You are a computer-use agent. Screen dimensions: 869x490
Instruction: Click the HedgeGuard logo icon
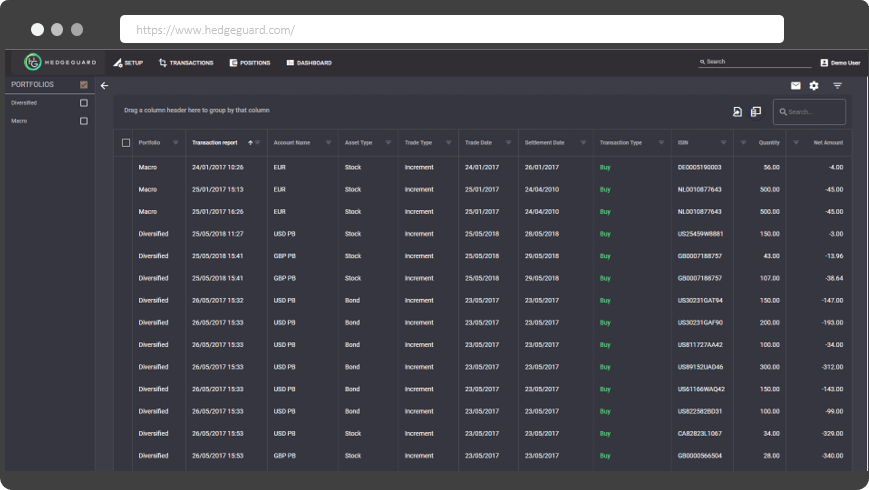click(x=33, y=62)
